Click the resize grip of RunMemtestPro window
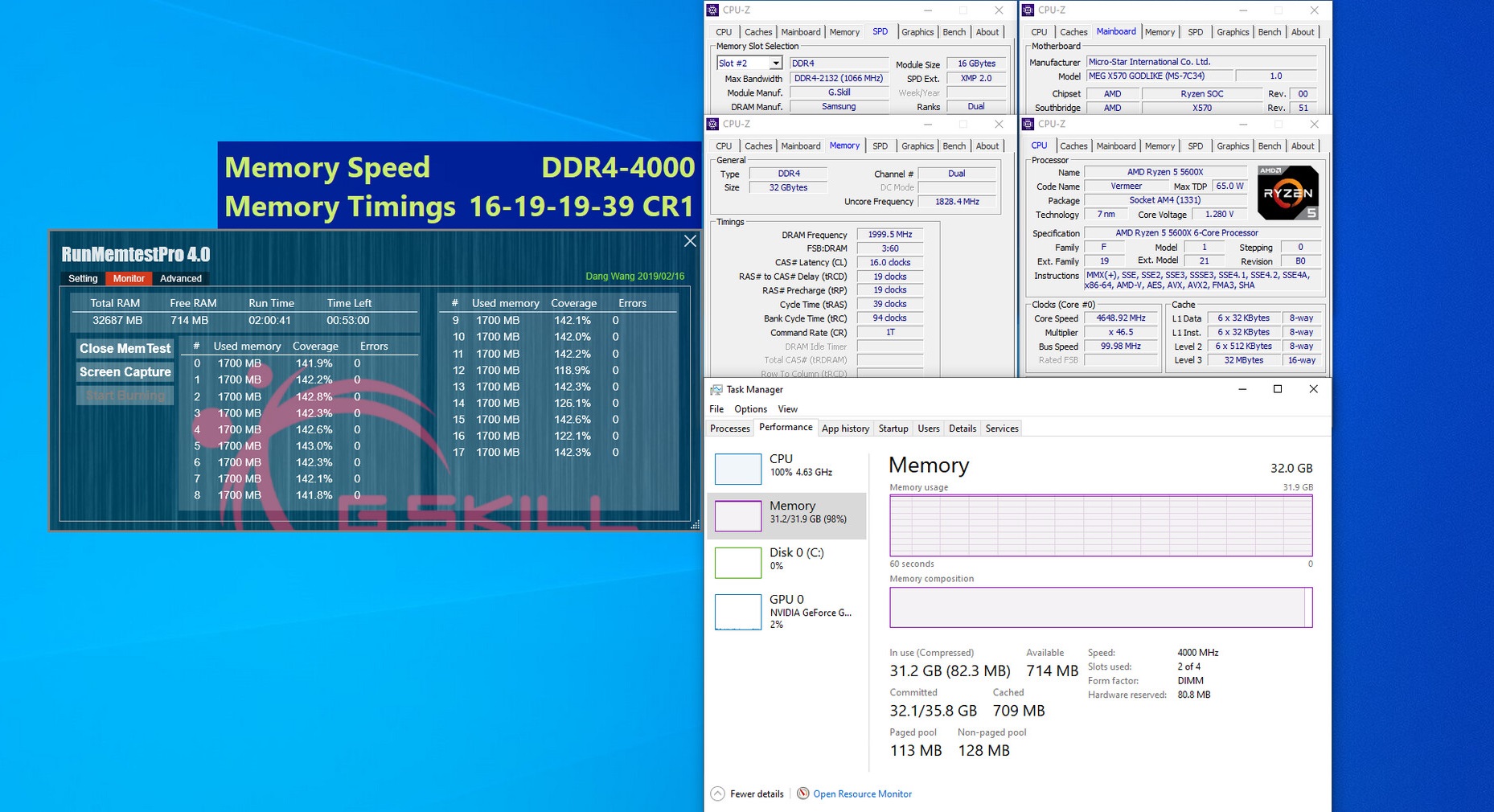The image size is (1494, 812). click(696, 525)
